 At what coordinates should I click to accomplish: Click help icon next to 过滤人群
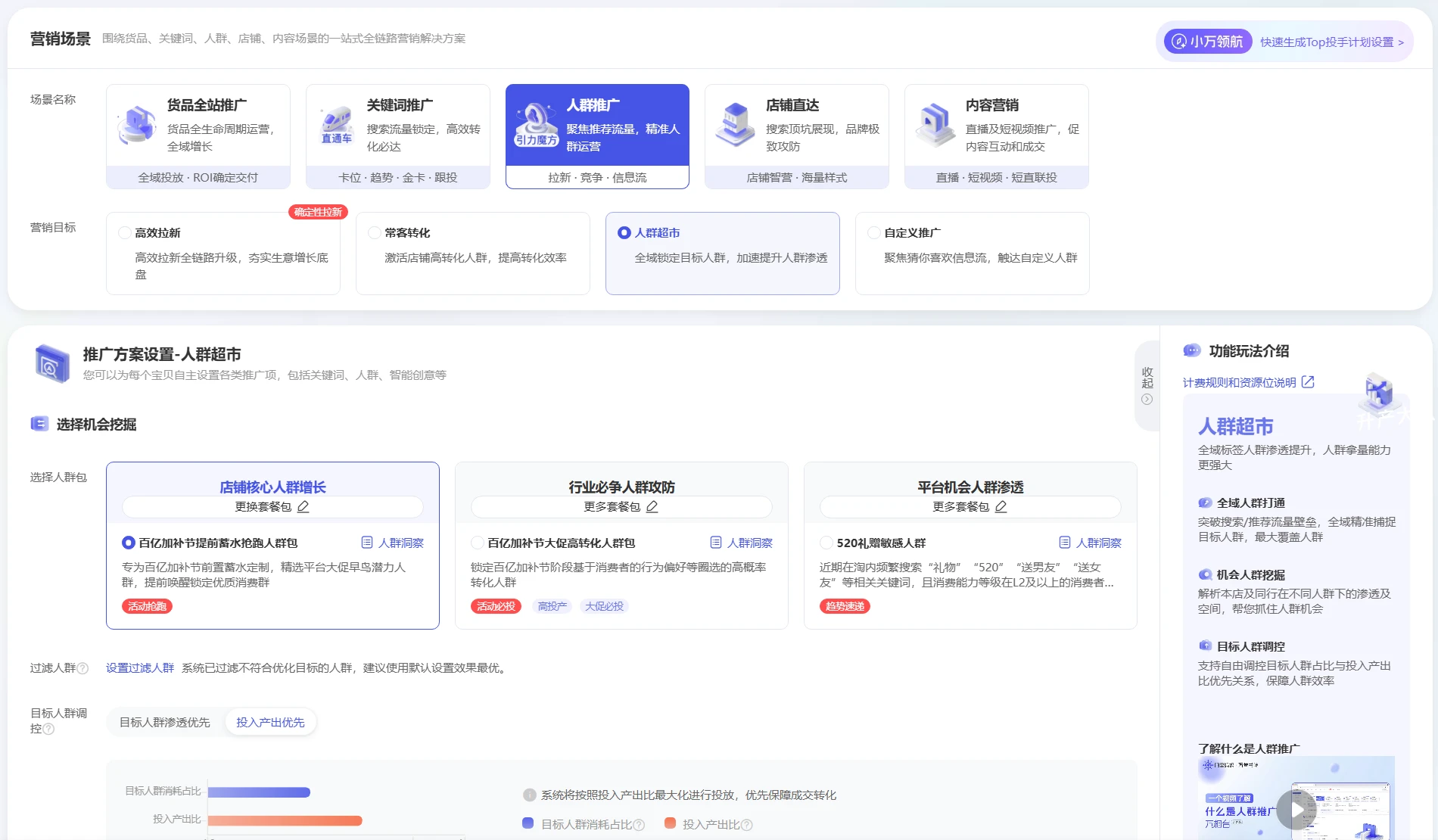coord(83,668)
